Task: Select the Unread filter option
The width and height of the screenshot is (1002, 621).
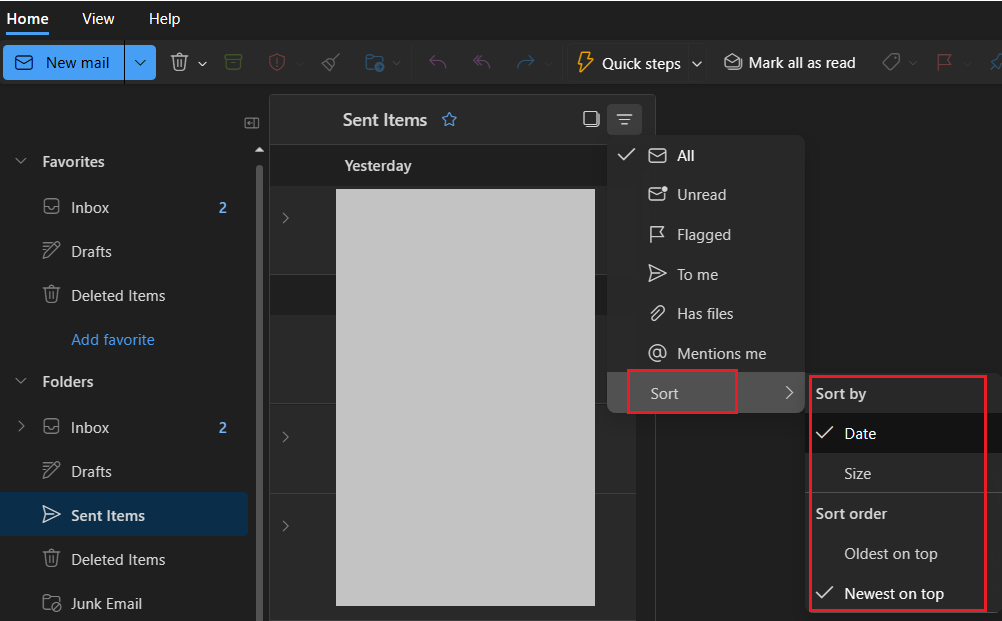Action: point(705,194)
